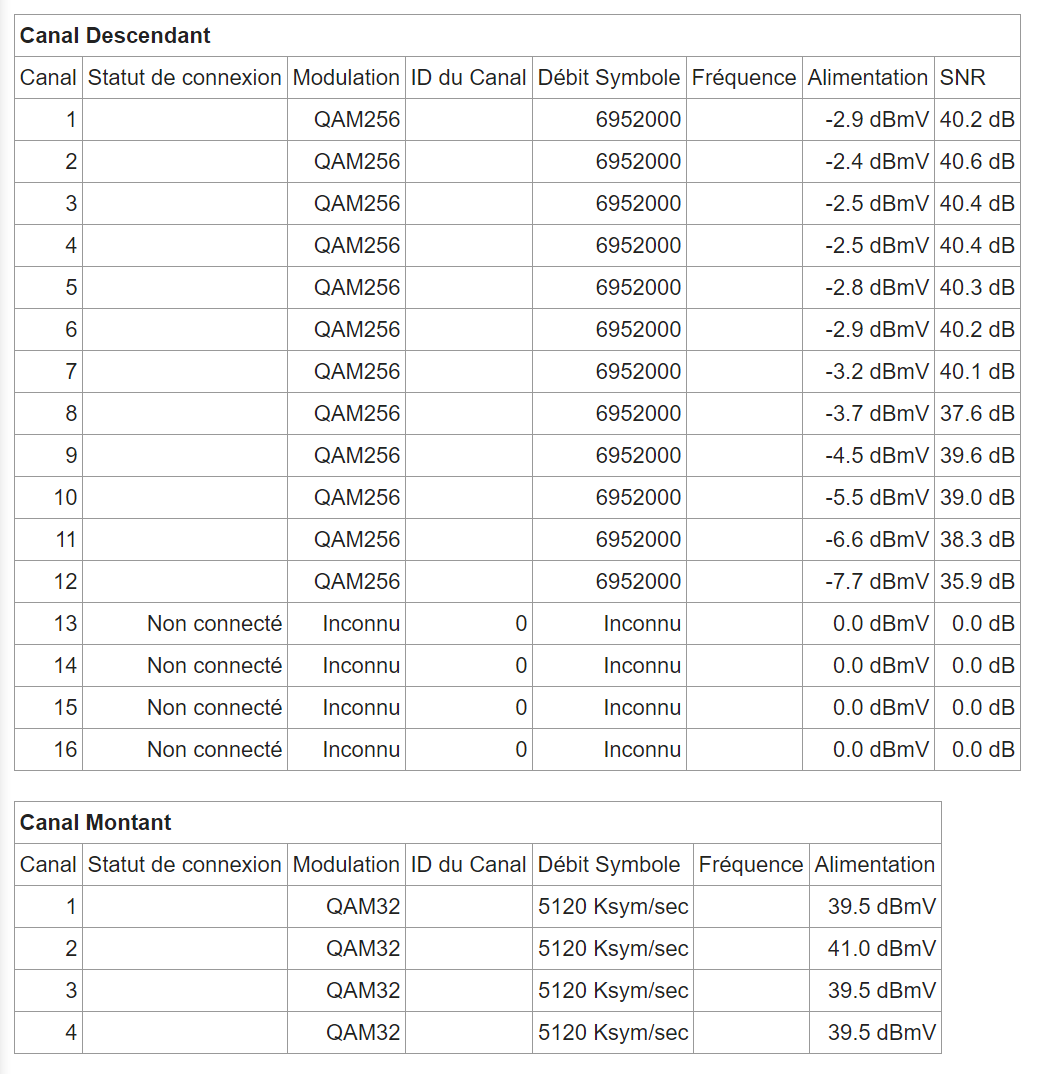
Task: Click SNR value 40.1 dB
Action: (977, 371)
